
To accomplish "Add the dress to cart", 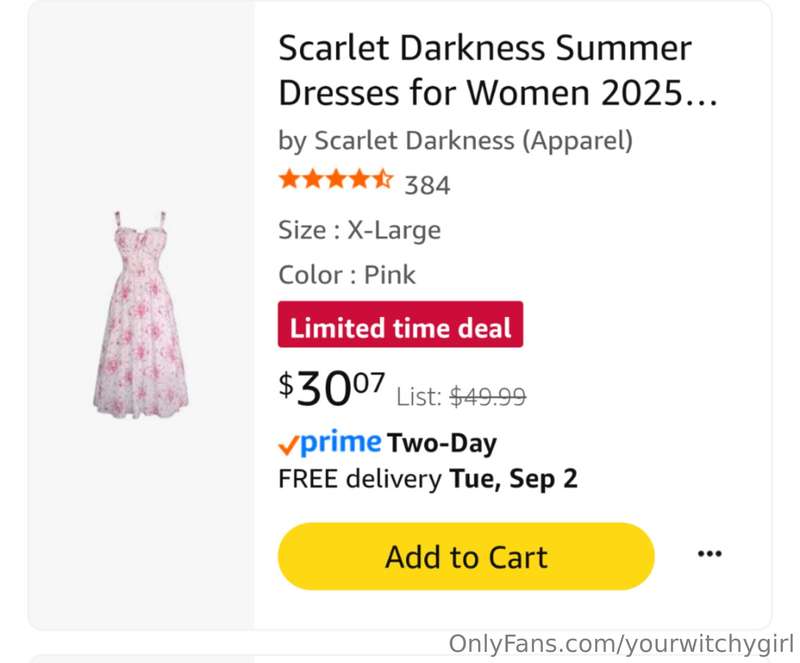I will [x=466, y=556].
